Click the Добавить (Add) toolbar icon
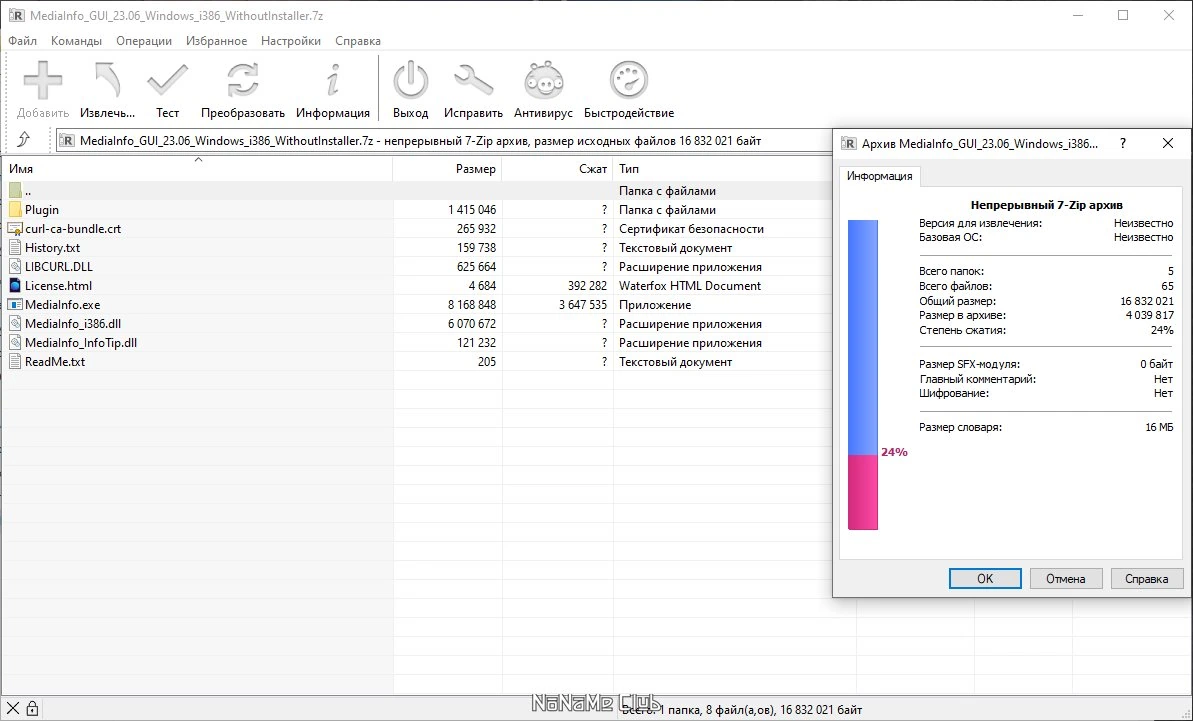Viewport: 1193px width, 721px height. tap(43, 81)
